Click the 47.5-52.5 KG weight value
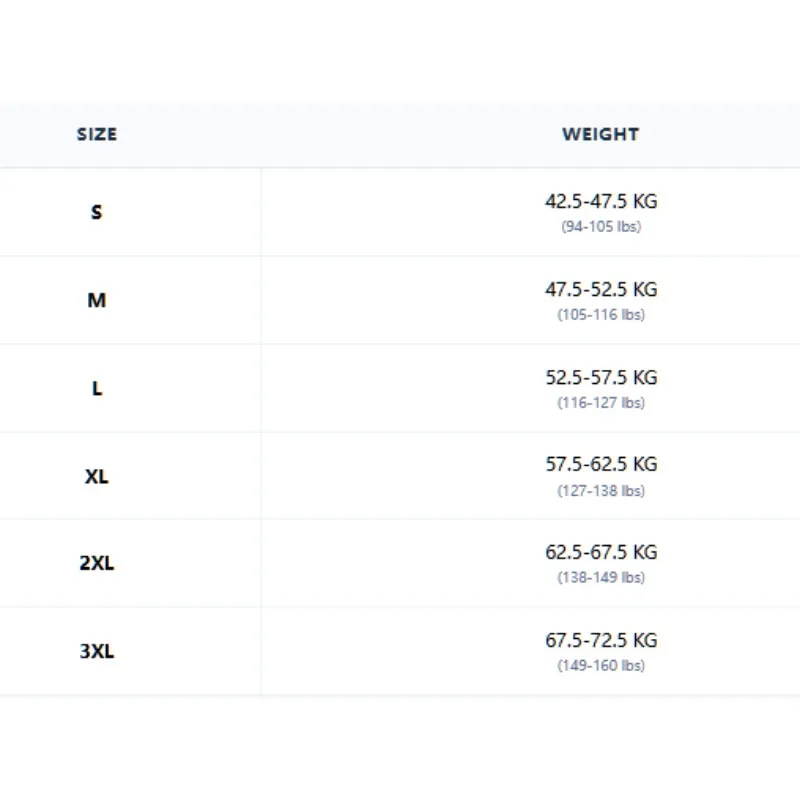This screenshot has height=800, width=800. click(x=601, y=290)
